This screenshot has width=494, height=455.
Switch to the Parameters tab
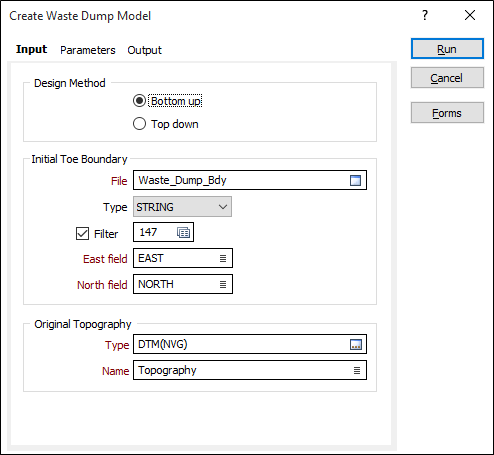[x=88, y=50]
